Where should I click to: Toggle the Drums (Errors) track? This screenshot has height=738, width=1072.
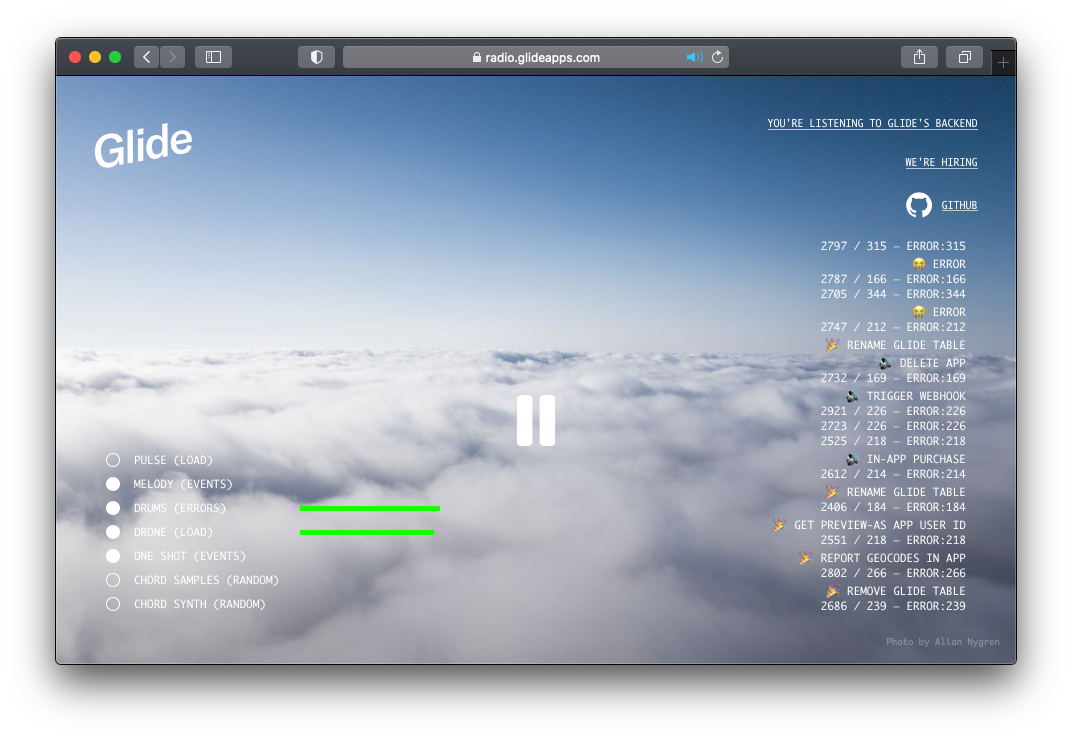click(x=113, y=508)
